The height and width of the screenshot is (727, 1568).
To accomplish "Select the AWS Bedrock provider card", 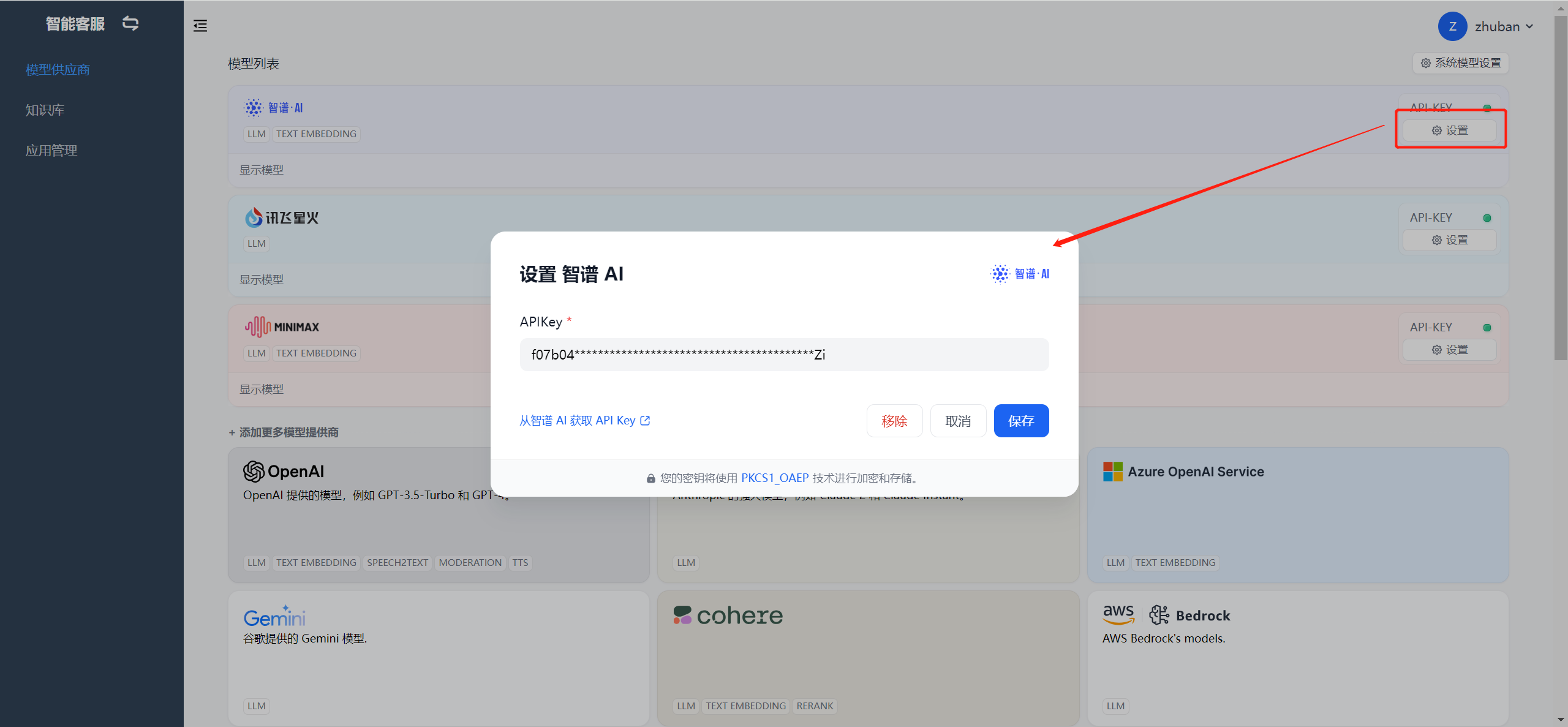I will pyautogui.click(x=1297, y=658).
